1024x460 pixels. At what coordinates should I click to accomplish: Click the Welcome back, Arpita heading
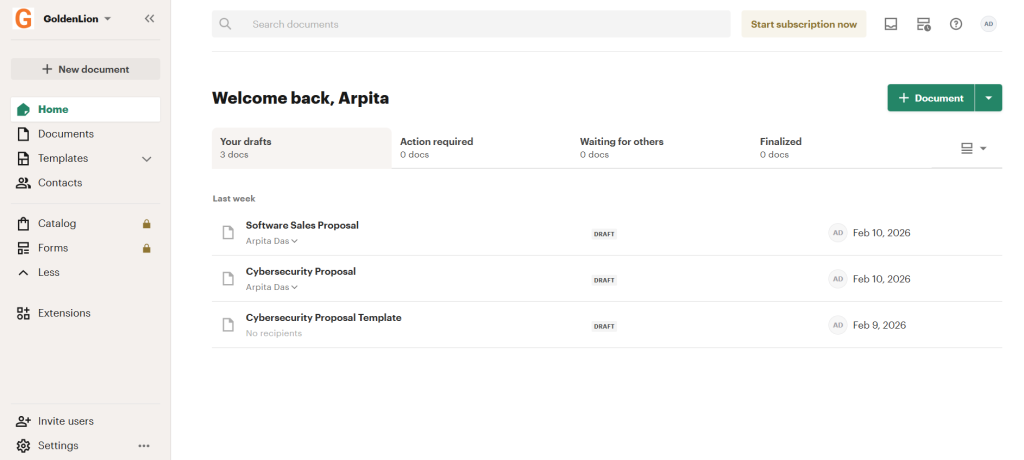(x=300, y=99)
